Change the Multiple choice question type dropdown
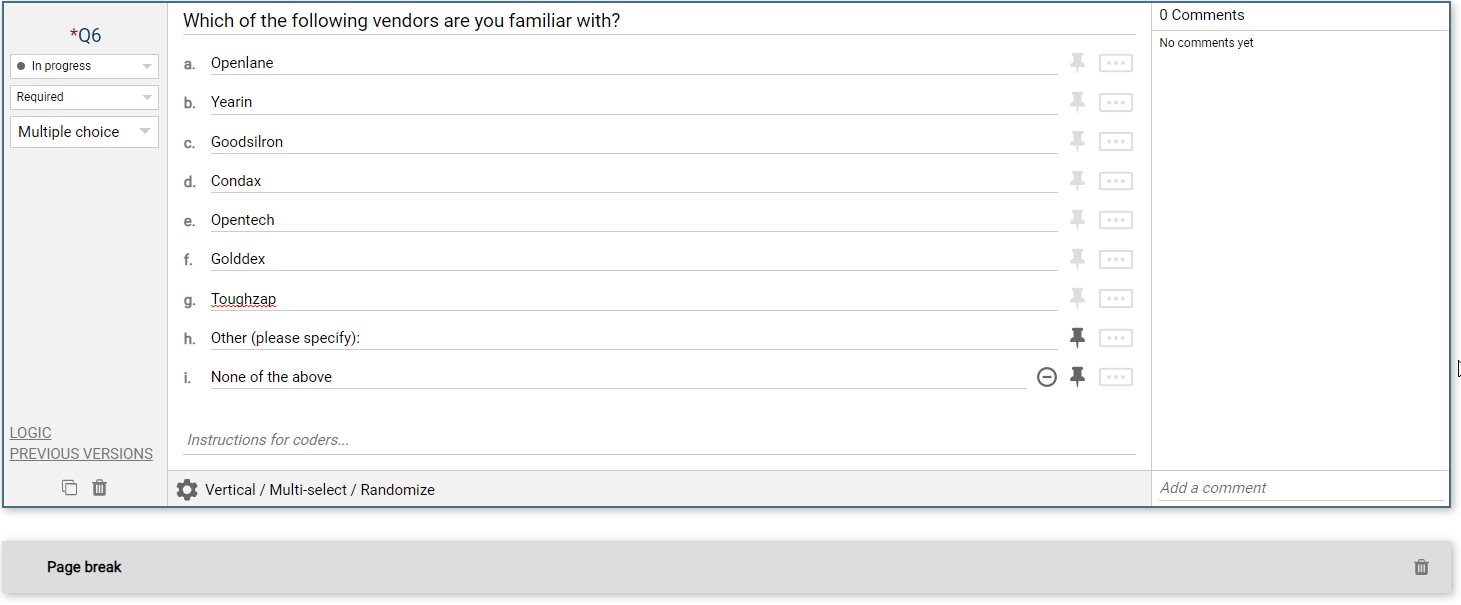Screen dimensions: 1461x605 click(x=84, y=132)
